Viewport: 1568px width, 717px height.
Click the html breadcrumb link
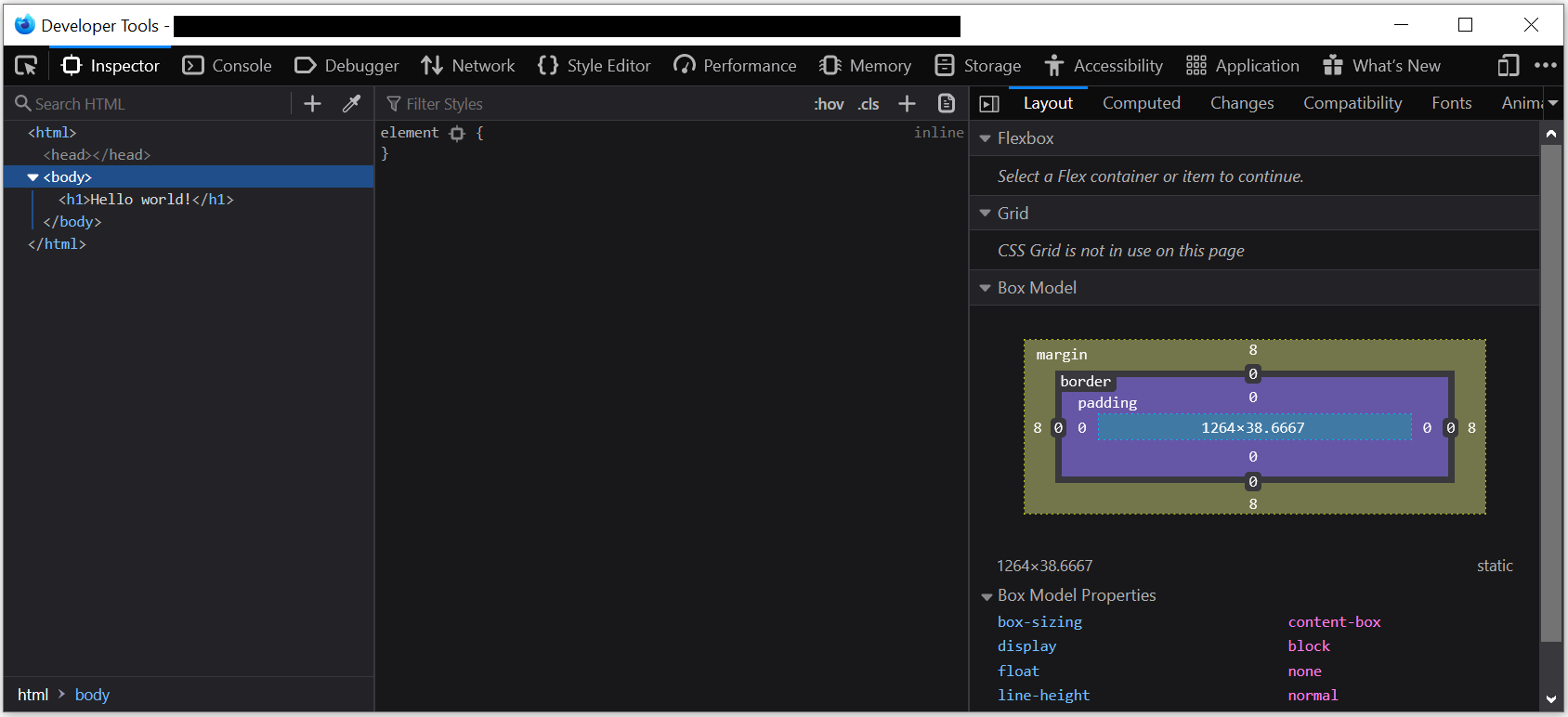33,695
